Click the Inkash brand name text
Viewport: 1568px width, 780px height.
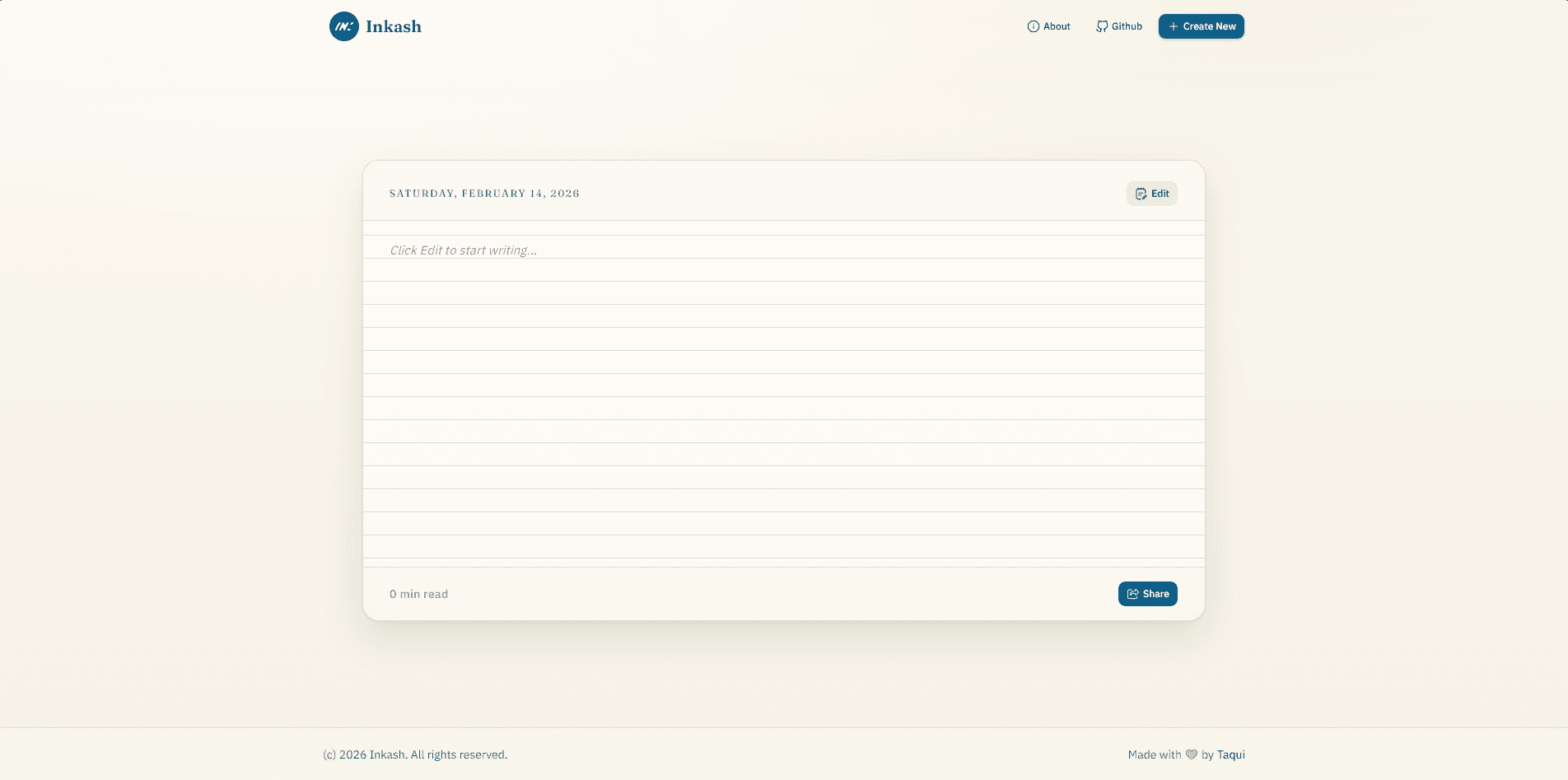coord(394,26)
